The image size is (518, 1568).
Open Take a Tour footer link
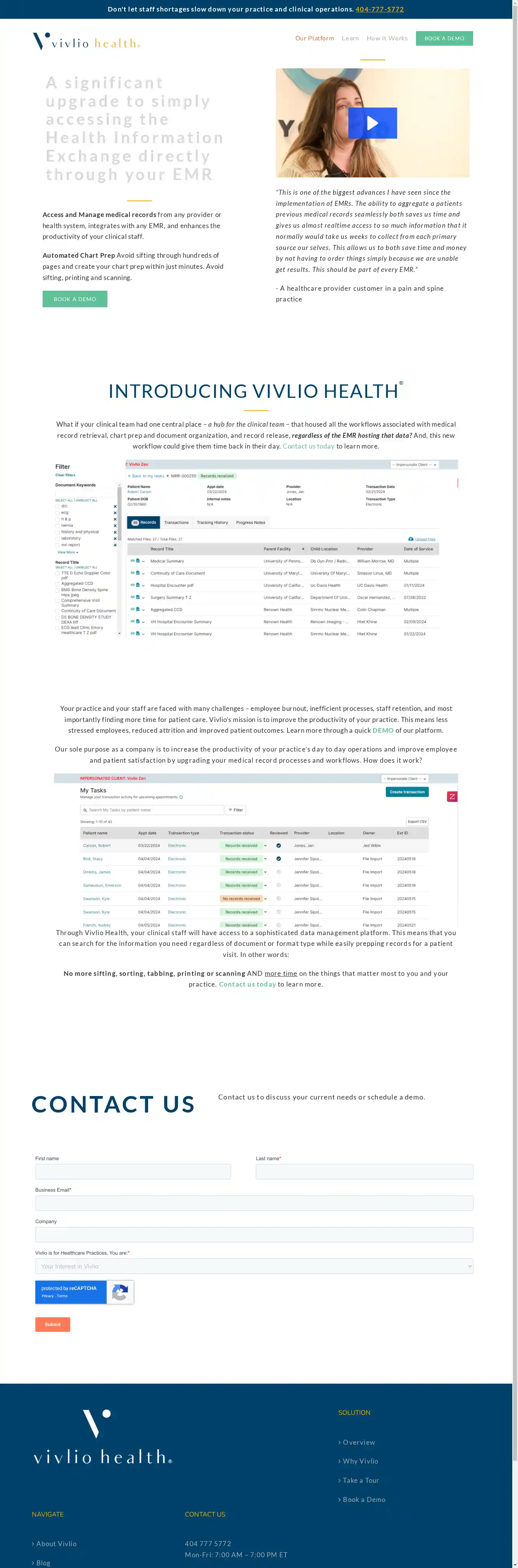[360, 1480]
